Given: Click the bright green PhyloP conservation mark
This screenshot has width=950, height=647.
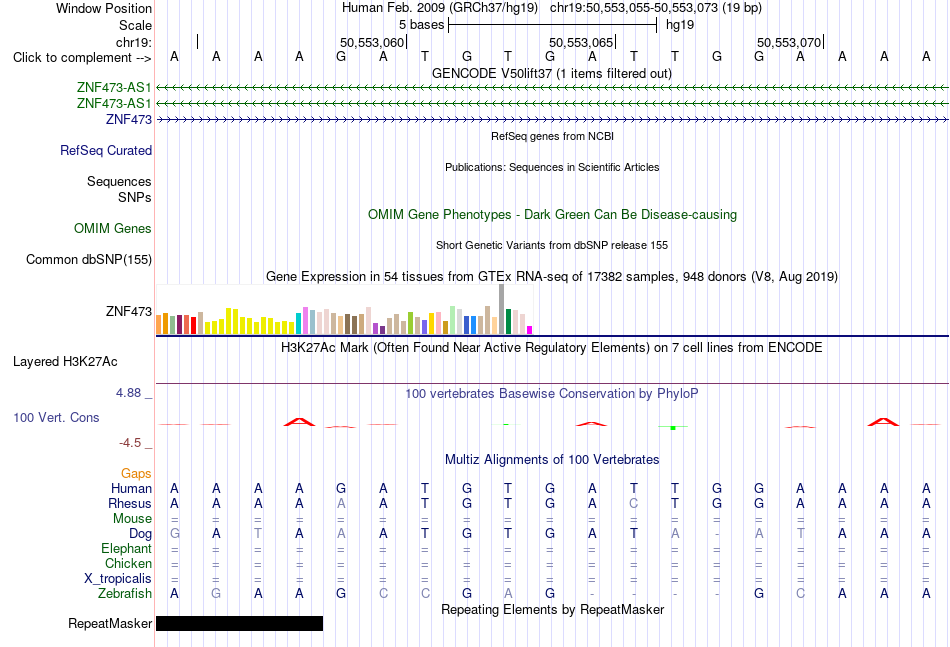Looking at the screenshot, I should point(673,428).
